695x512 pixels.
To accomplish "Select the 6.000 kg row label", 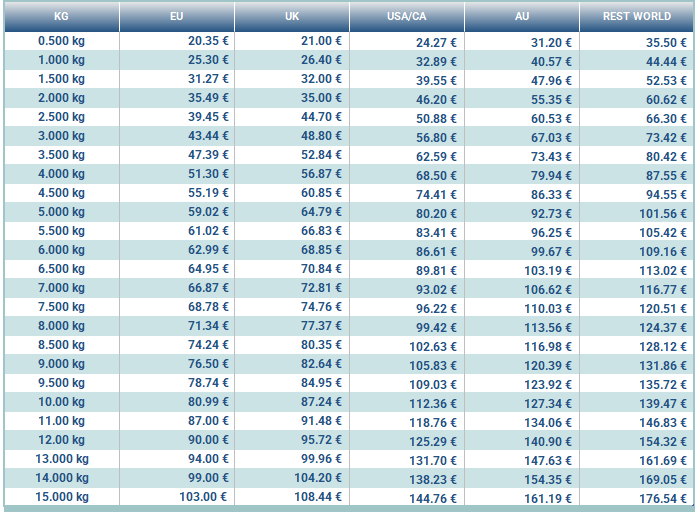I will 62,250.
